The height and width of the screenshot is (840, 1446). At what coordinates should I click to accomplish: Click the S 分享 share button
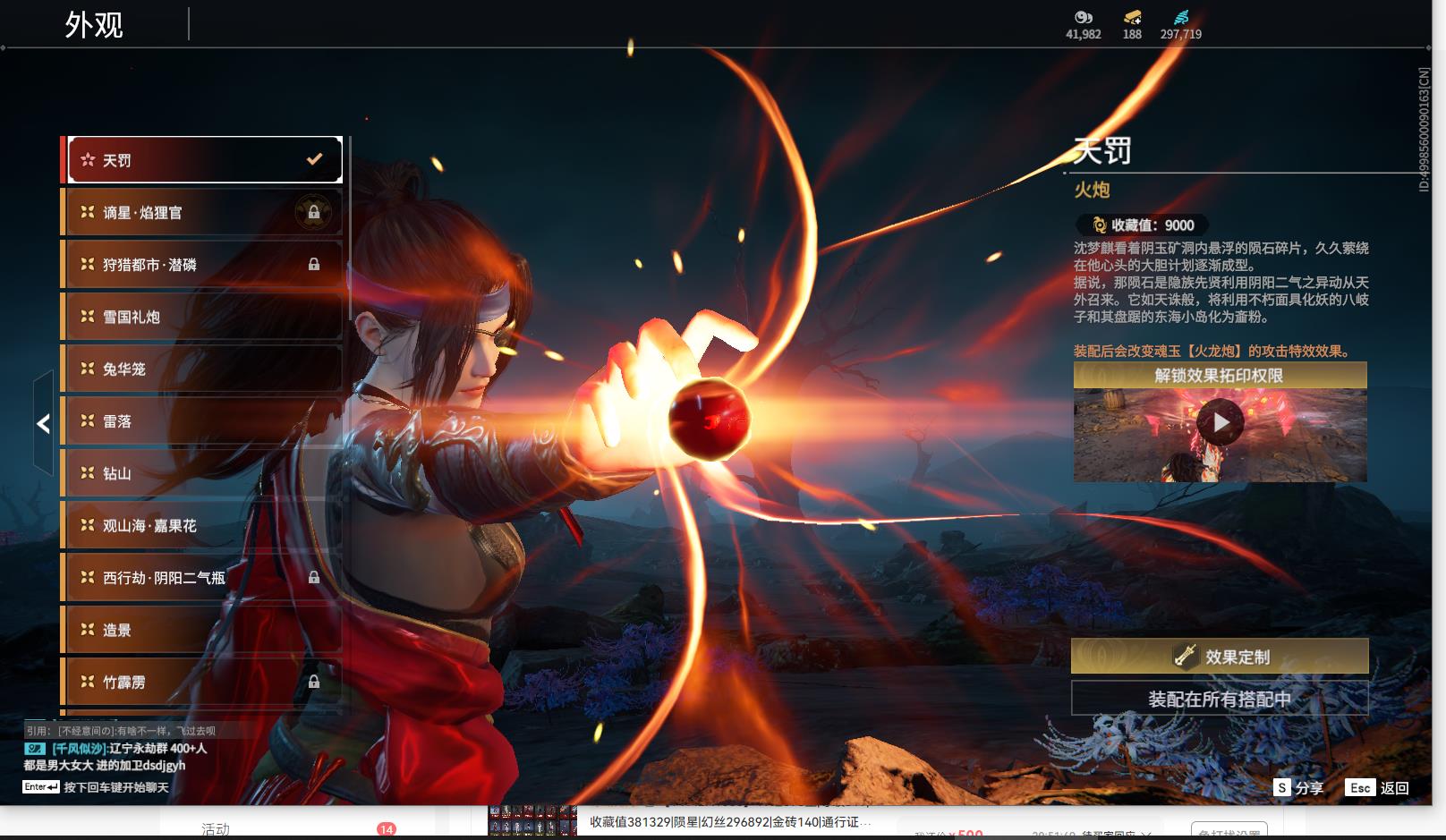(x=1299, y=788)
